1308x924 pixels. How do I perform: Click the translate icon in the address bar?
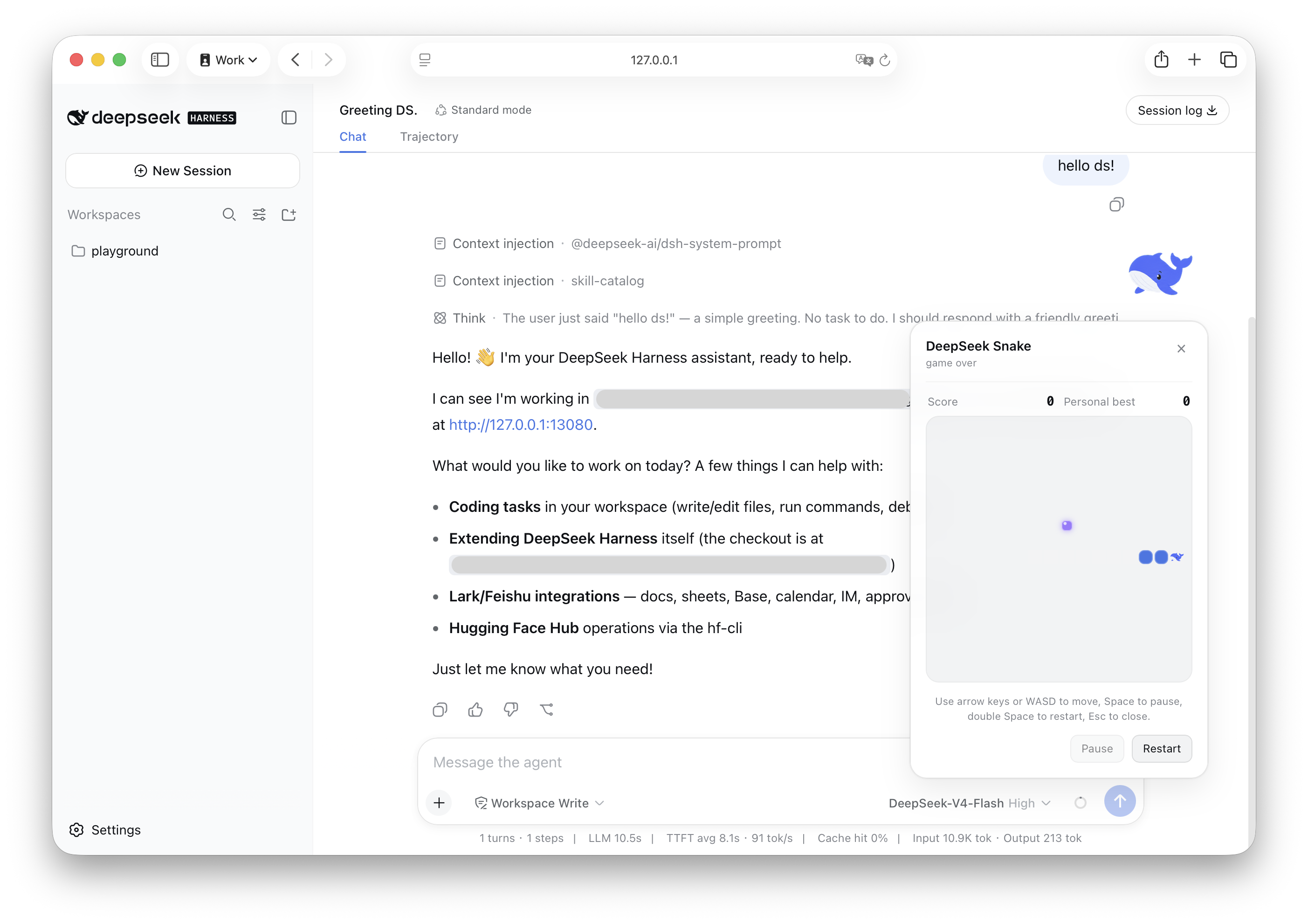point(864,60)
